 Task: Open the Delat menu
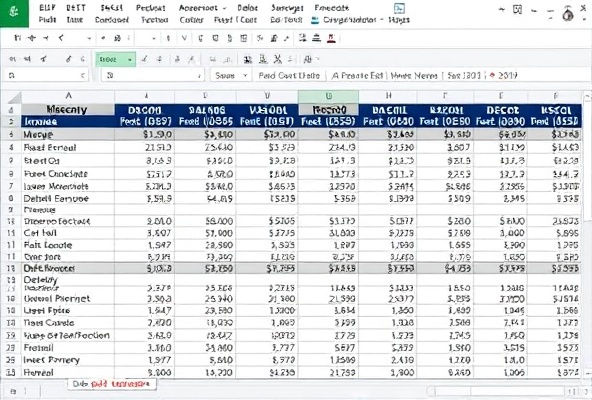pos(248,8)
